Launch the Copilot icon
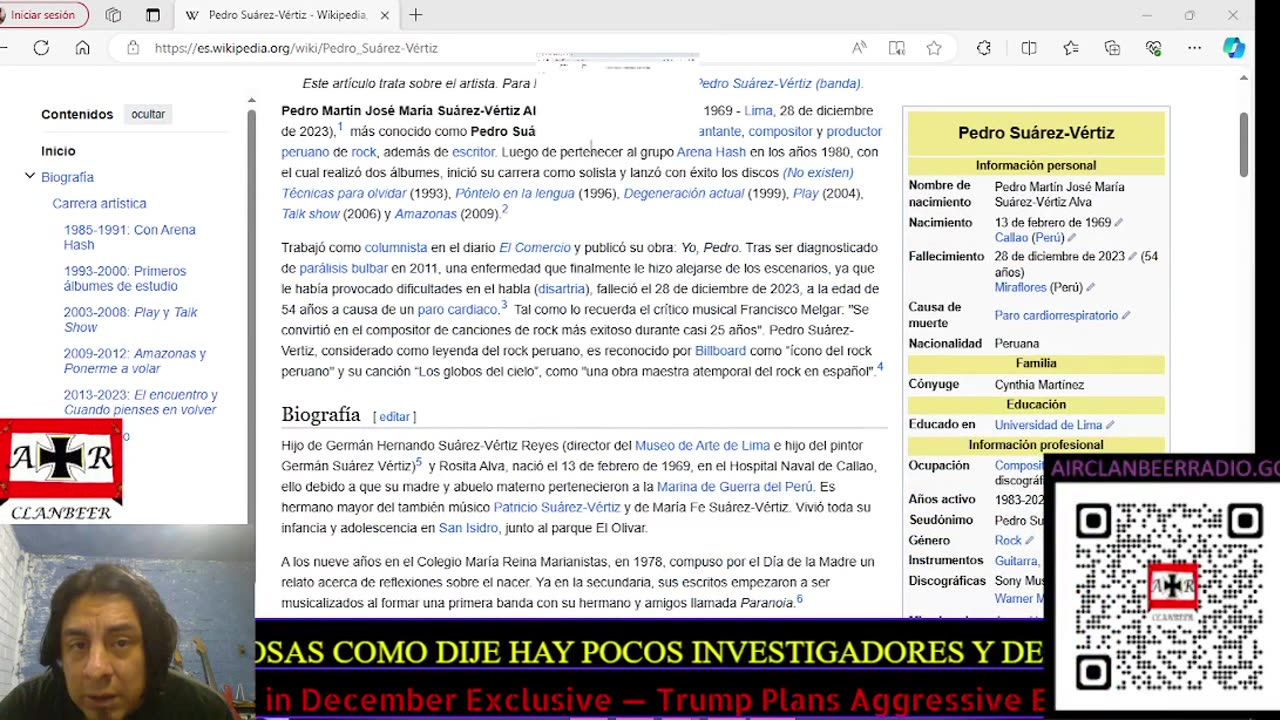Screen dimensions: 1280x720 pyautogui.click(x=1234, y=48)
